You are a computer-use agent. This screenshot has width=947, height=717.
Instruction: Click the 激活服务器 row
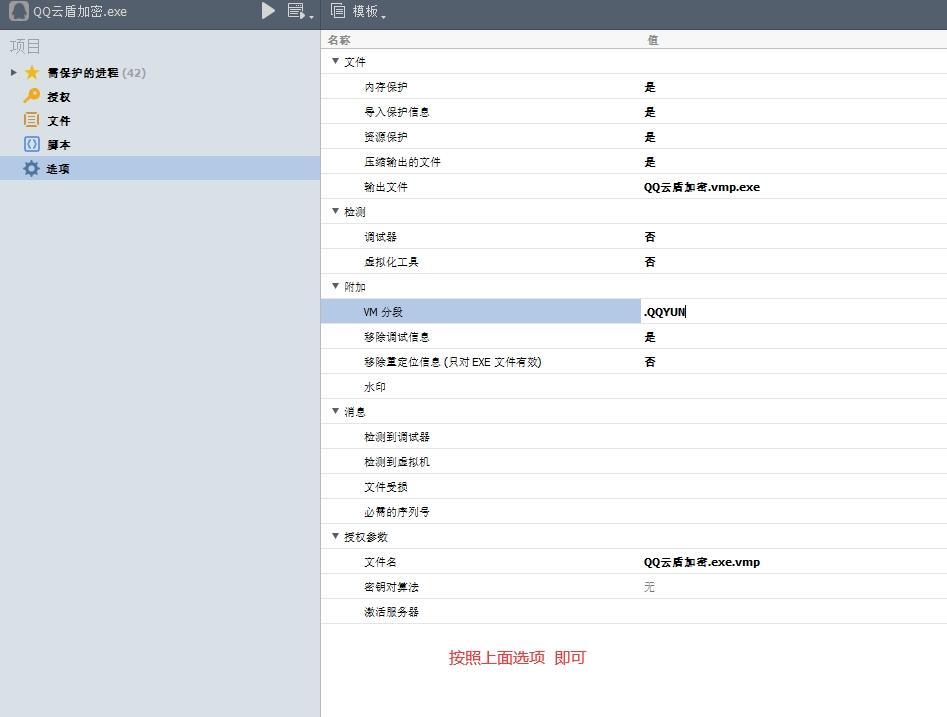634,612
